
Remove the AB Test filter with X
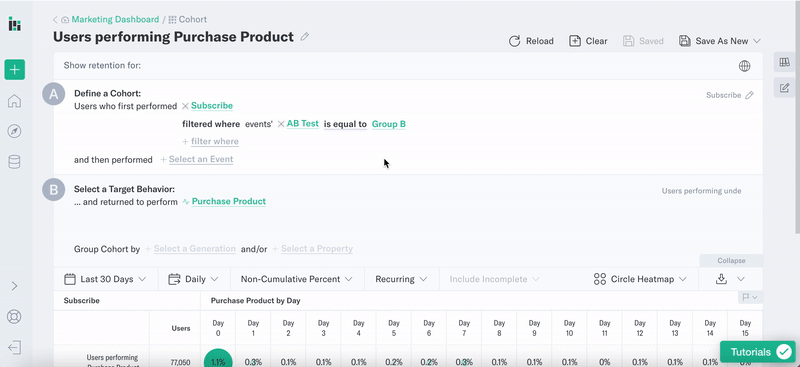(x=281, y=124)
